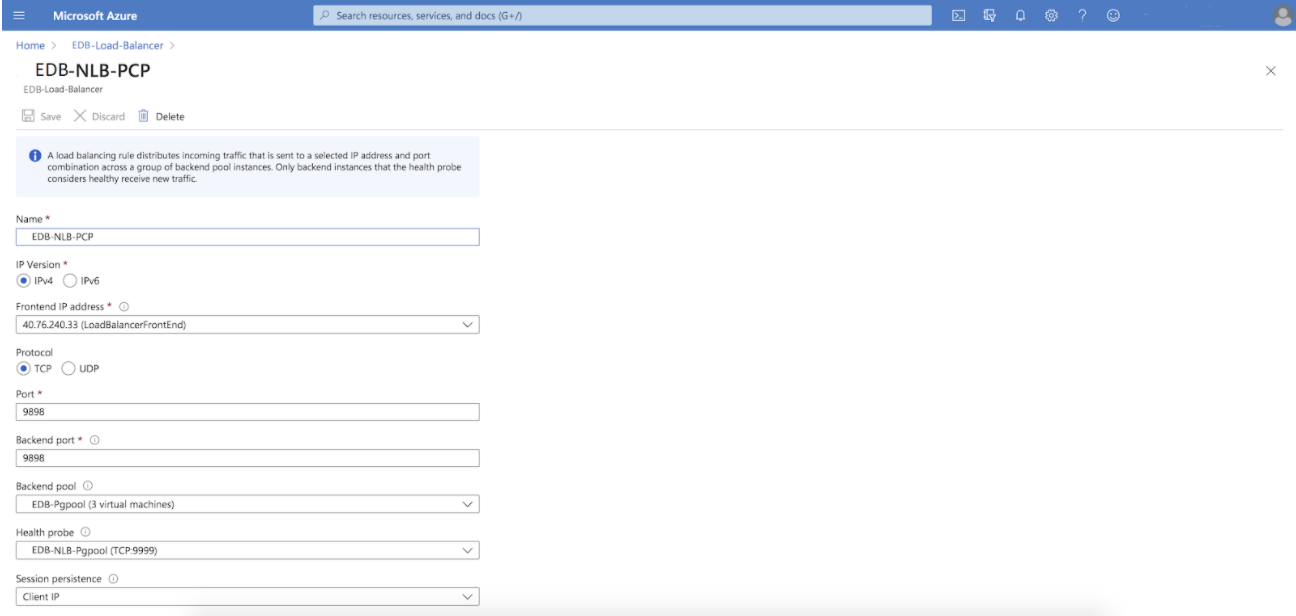This screenshot has width=1296, height=616.
Task: Go to Home in the breadcrumb
Action: pyautogui.click(x=29, y=46)
